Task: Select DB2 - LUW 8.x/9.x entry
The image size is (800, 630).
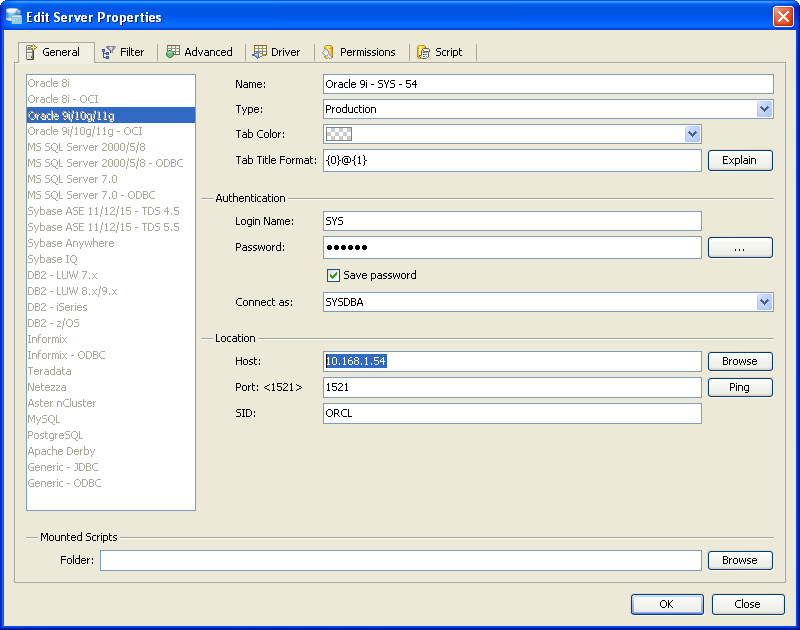Action: [111, 291]
